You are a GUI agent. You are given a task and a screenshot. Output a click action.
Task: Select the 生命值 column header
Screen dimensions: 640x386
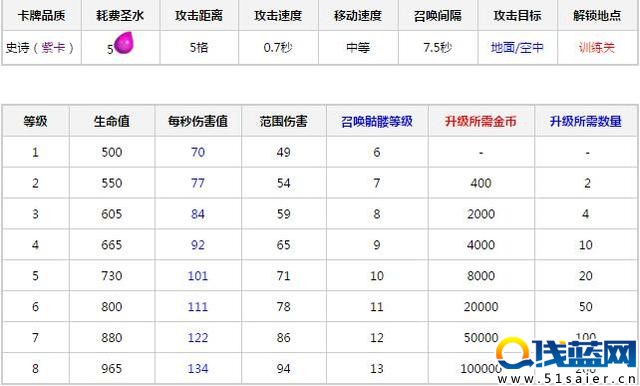(x=111, y=121)
